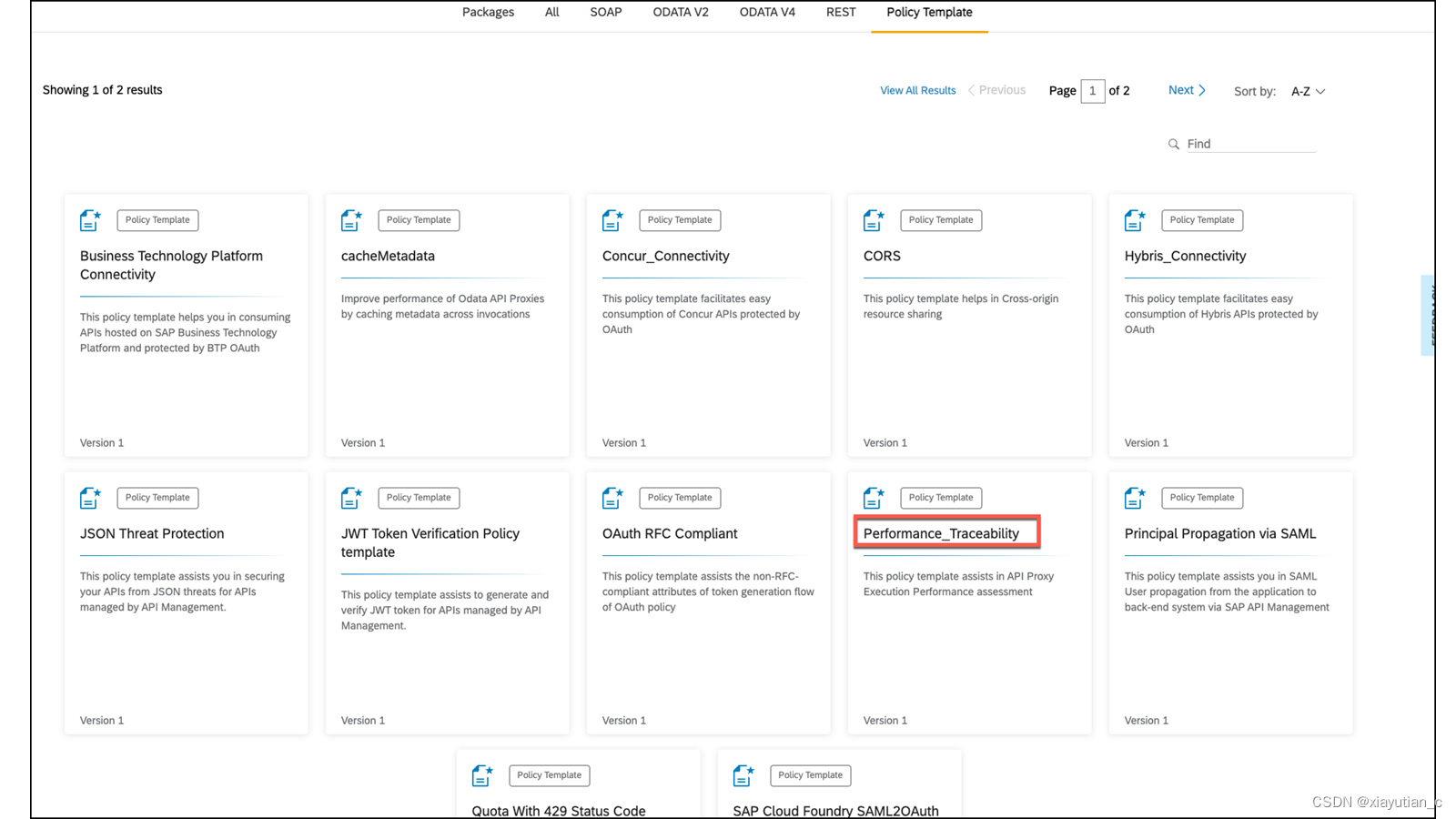Open the cacheMetadata policy template
The height and width of the screenshot is (819, 1456).
388,256
